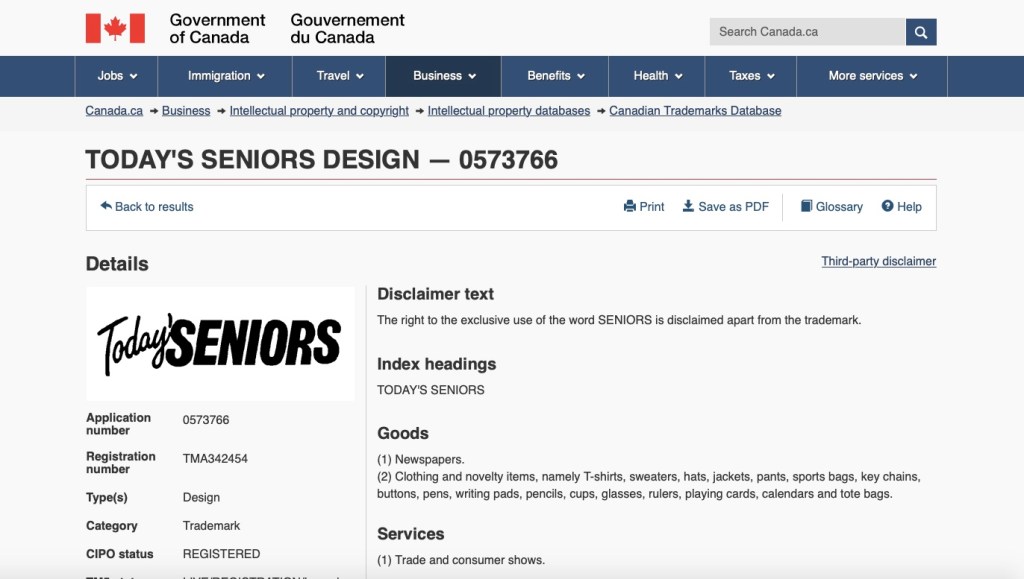Click the Help question mark icon
Viewport: 1024px width, 579px height.
(x=887, y=207)
